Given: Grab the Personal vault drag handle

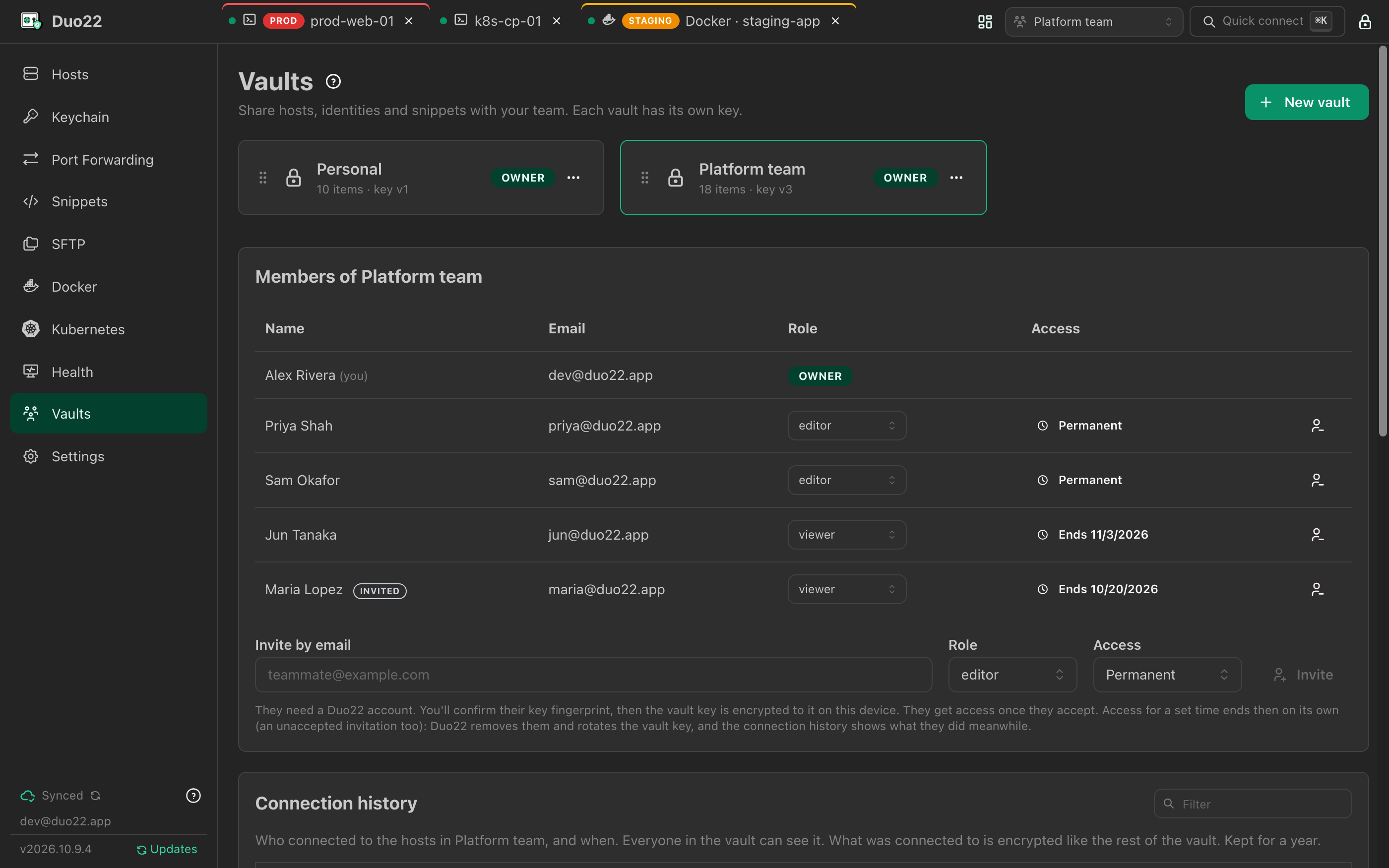Looking at the screenshot, I should point(263,178).
